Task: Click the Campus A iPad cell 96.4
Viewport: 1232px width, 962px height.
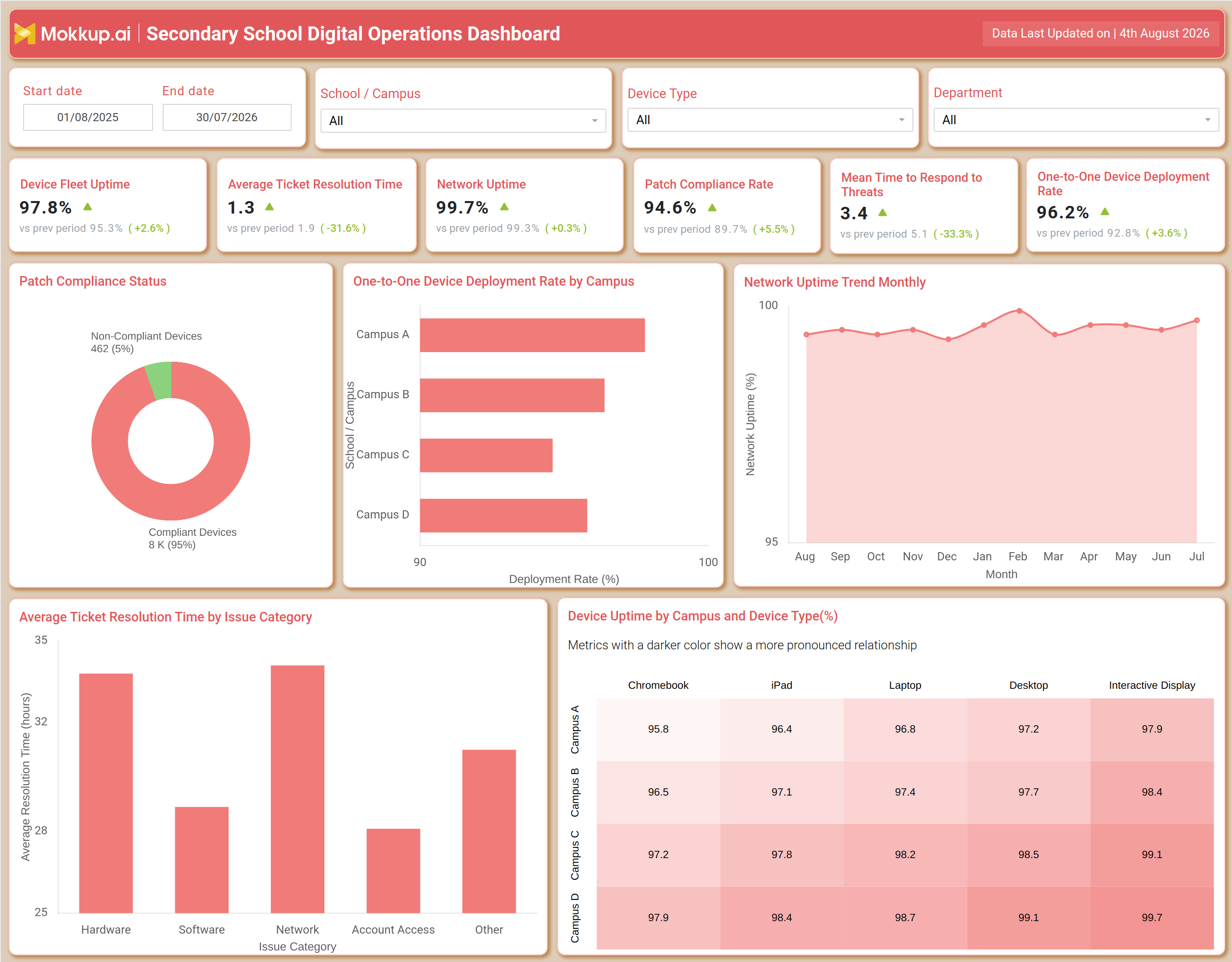Action: (x=782, y=730)
